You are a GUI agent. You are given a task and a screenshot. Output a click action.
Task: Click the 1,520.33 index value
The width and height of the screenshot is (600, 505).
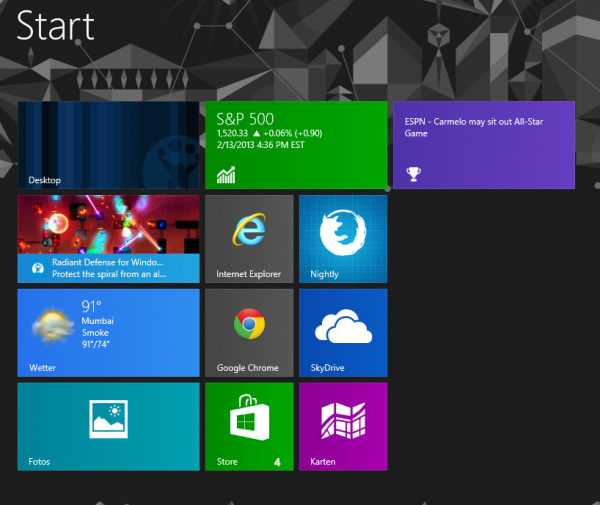point(232,133)
